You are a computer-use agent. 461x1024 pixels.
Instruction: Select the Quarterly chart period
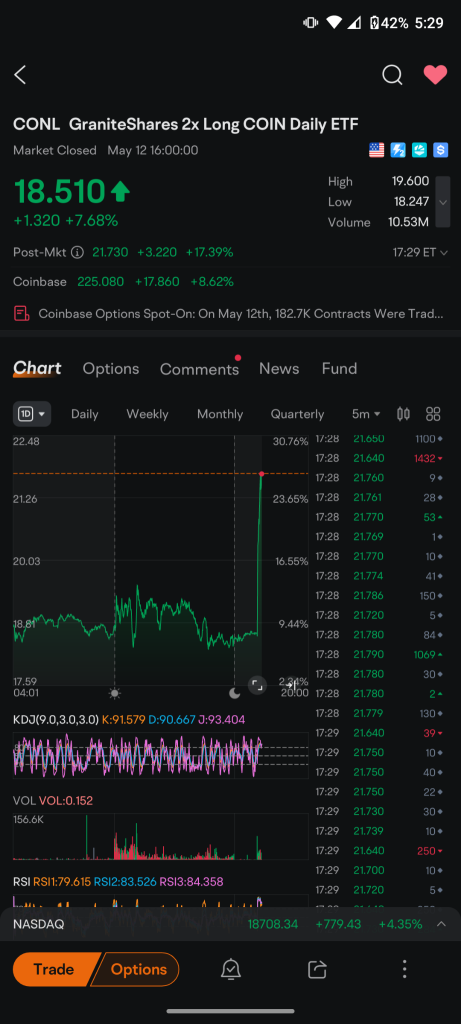297,414
